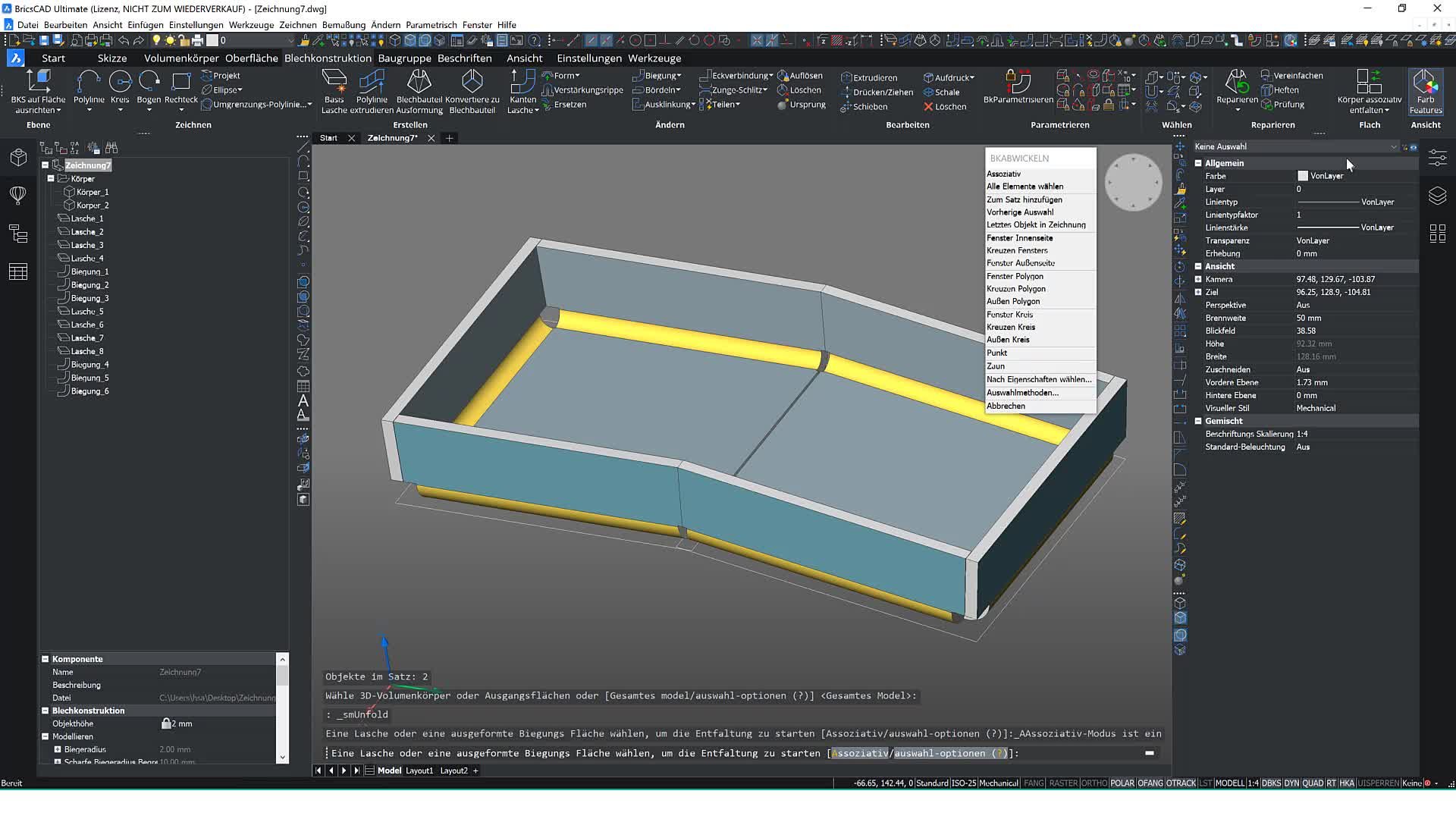Collapse the Allgemein properties section

point(1198,163)
